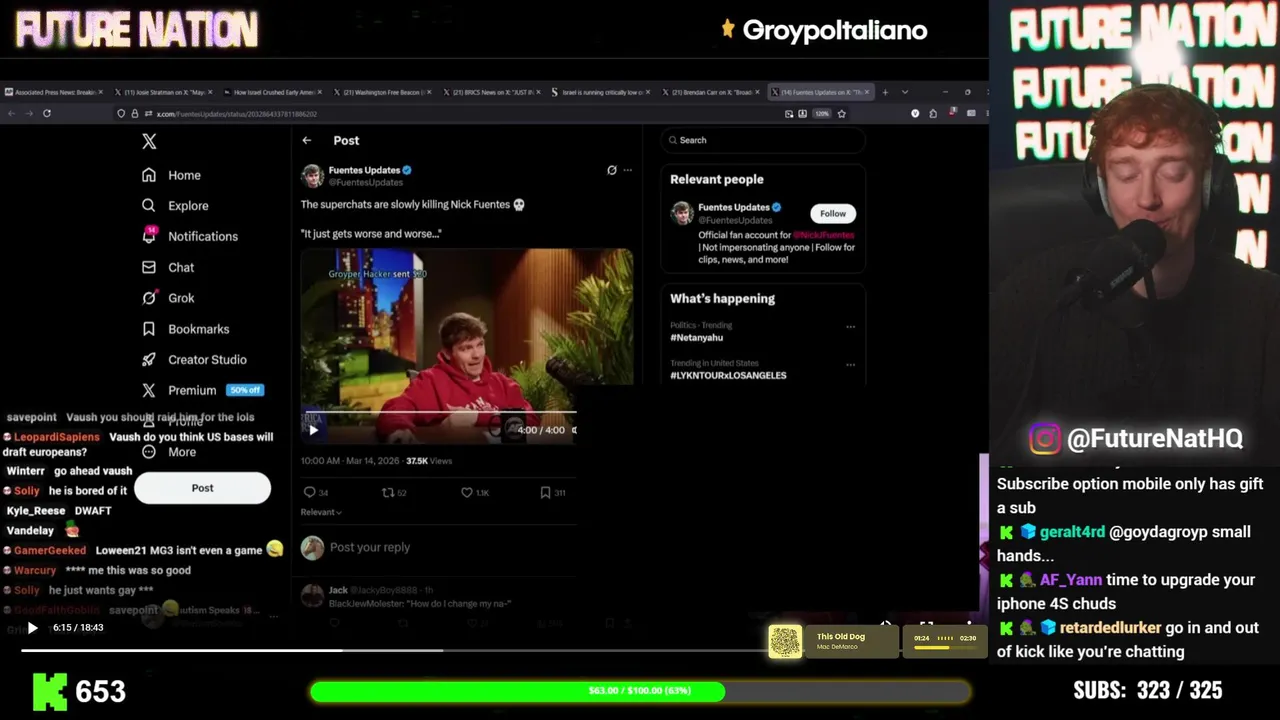This screenshot has height=720, width=1280.
Task: Click the back arrow beside Post heading
Action: 307,140
